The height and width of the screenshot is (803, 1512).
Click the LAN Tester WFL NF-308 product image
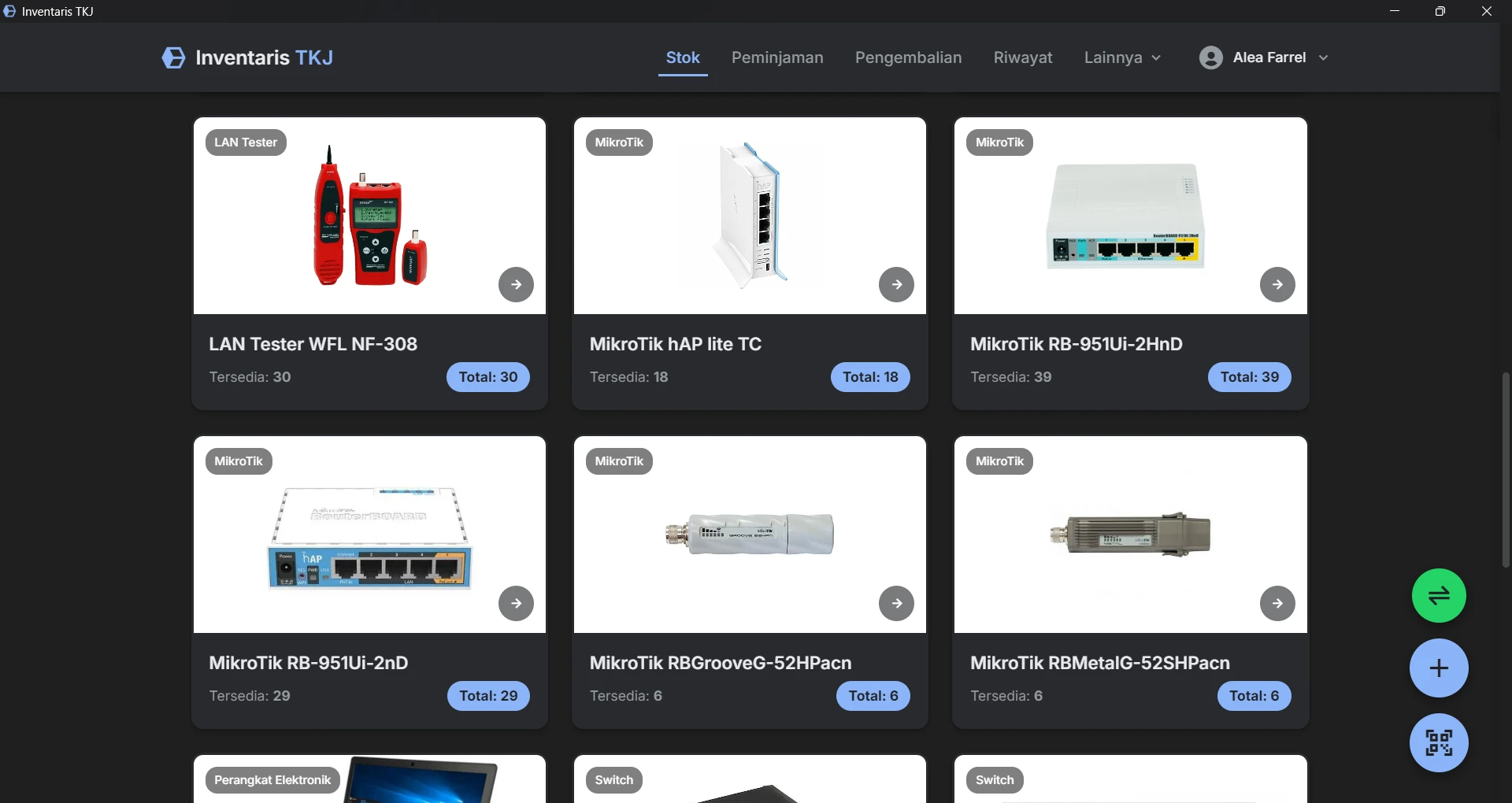(369, 216)
